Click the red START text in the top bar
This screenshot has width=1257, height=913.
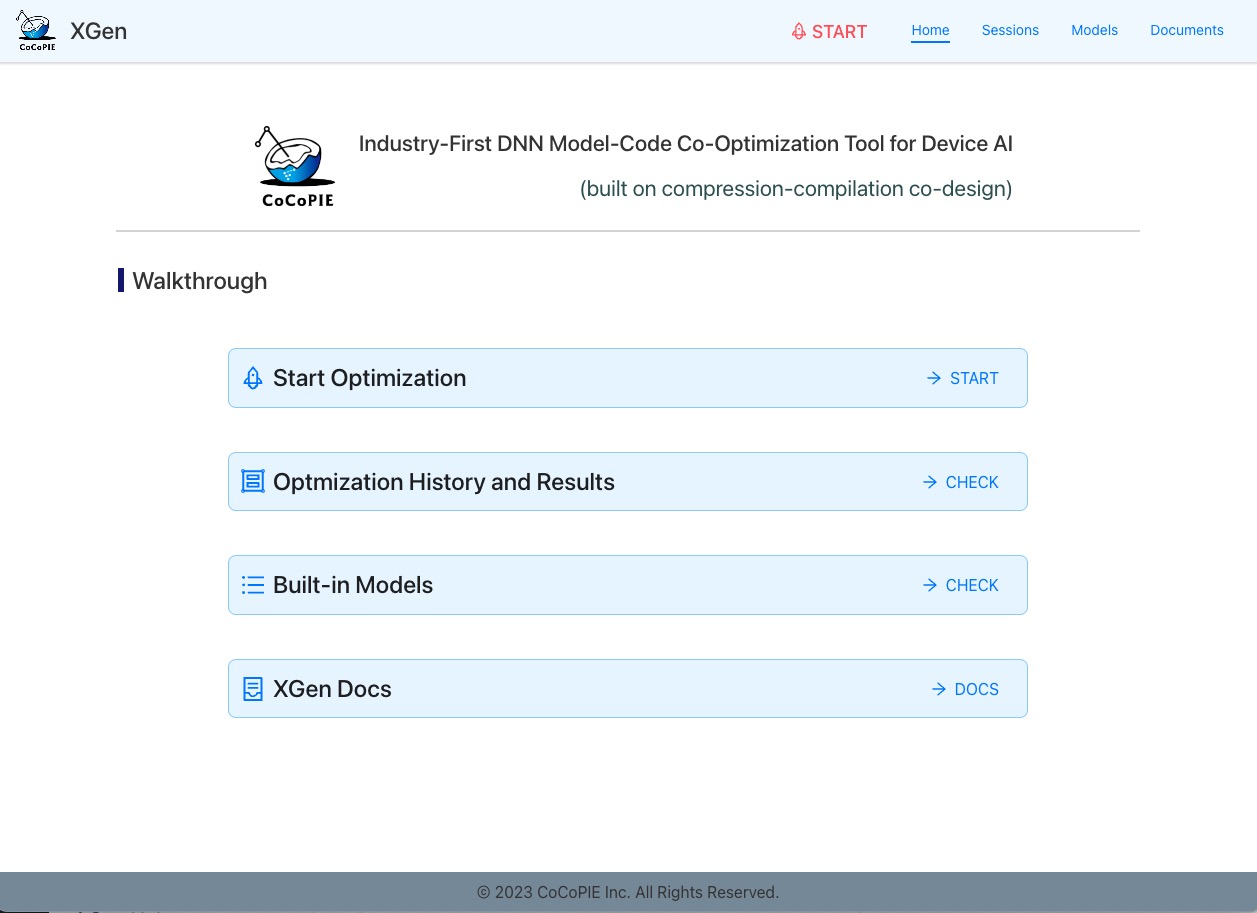coord(839,31)
